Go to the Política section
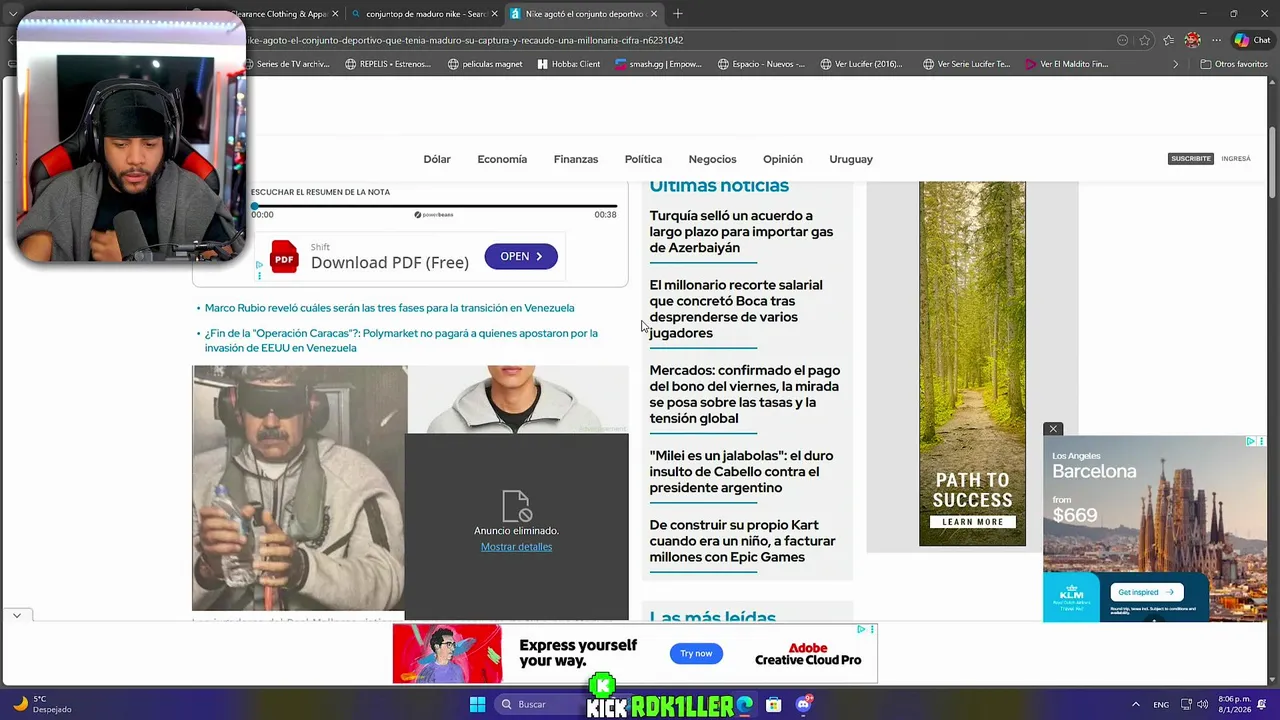 pyautogui.click(x=643, y=159)
